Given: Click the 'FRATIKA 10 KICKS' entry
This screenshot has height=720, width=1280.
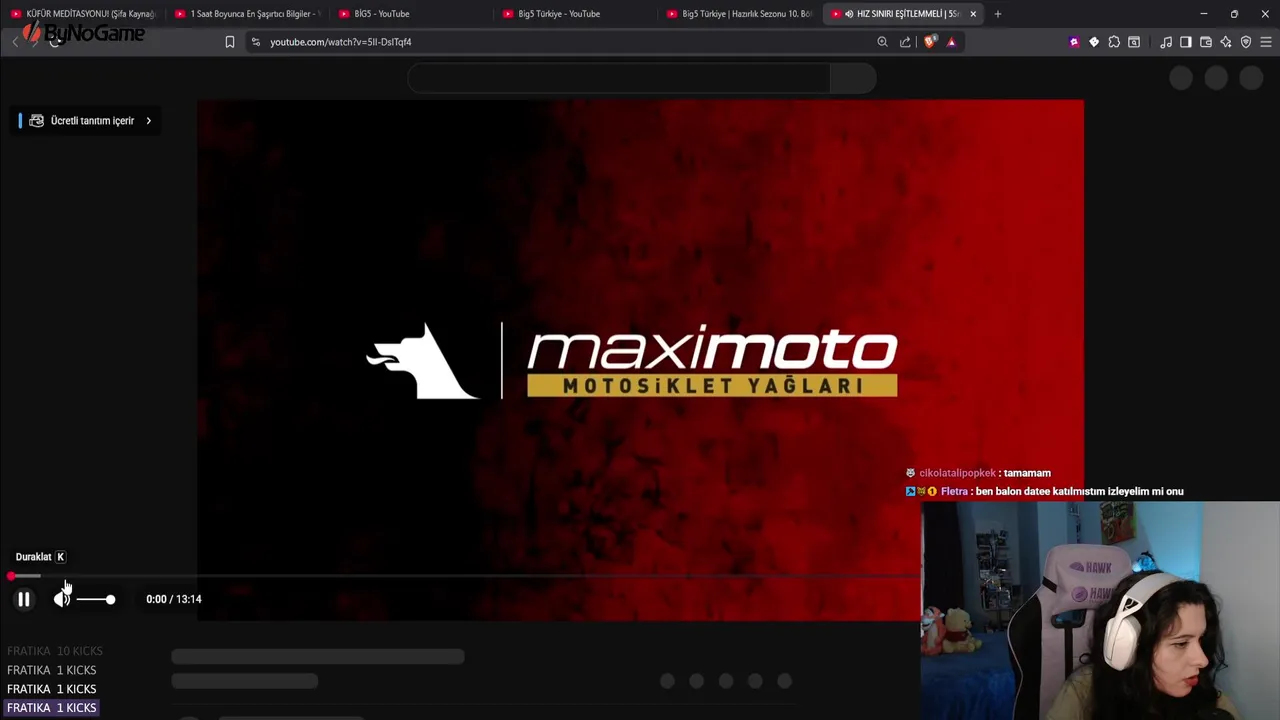Looking at the screenshot, I should click(x=55, y=651).
